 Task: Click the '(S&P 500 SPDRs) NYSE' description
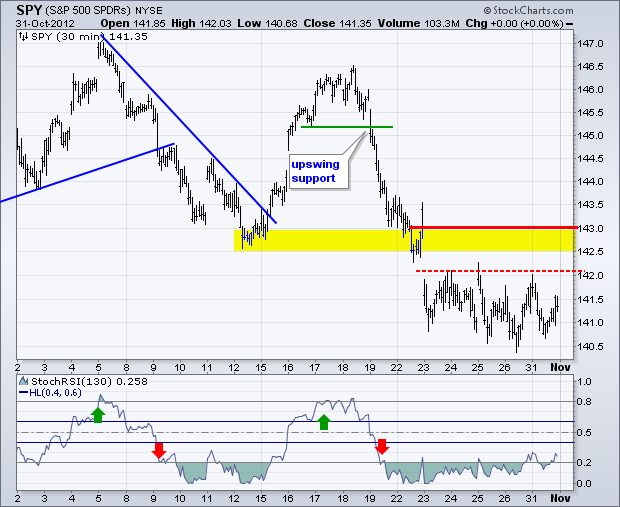[x=104, y=10]
